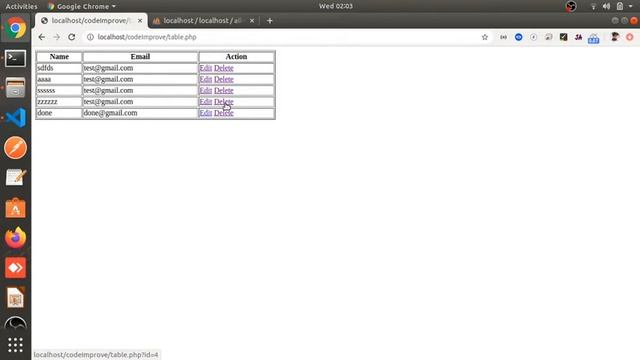Click the blue circular extension icon
Viewport: 640px width, 360px height.
pos(518,37)
